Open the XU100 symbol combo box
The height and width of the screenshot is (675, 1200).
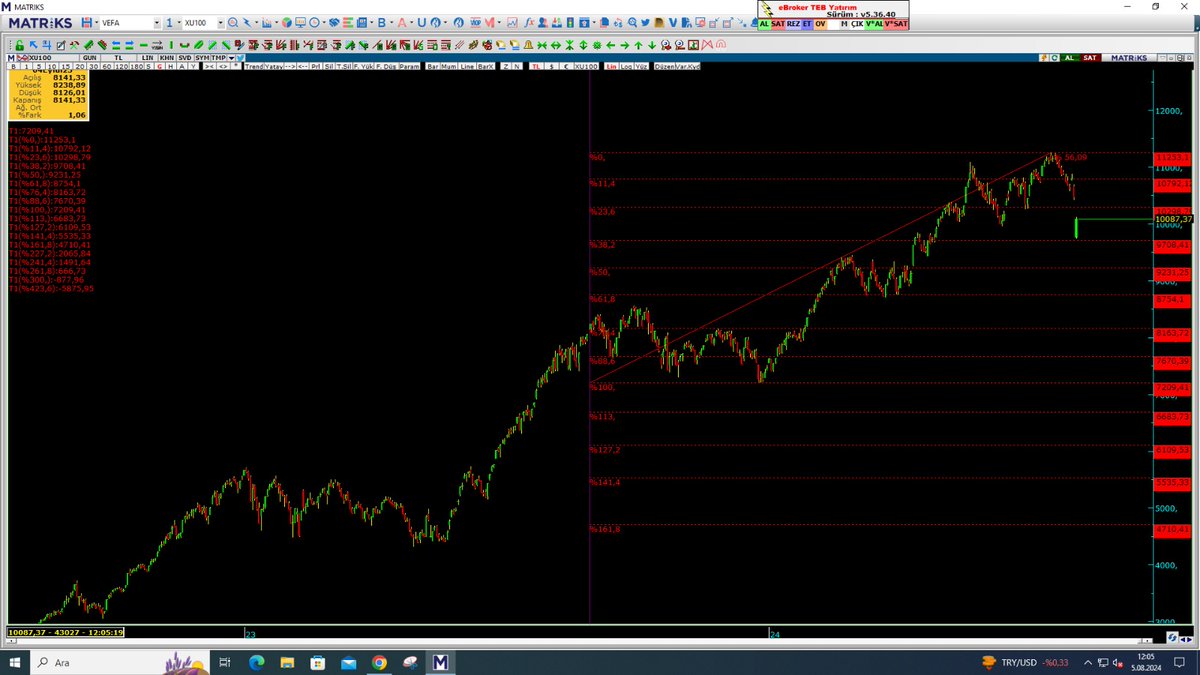204,22
